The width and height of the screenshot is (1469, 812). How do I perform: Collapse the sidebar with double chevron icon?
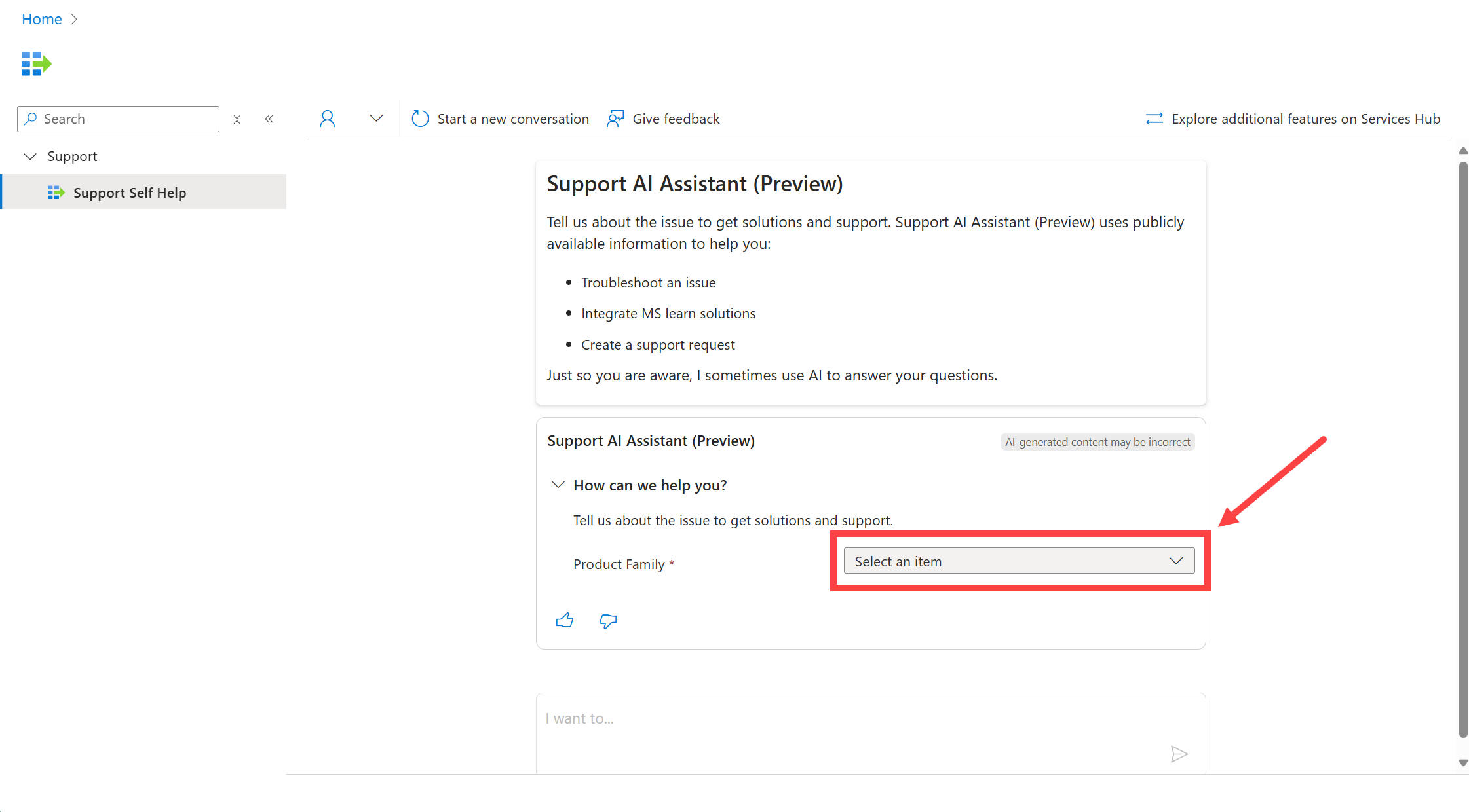[269, 119]
